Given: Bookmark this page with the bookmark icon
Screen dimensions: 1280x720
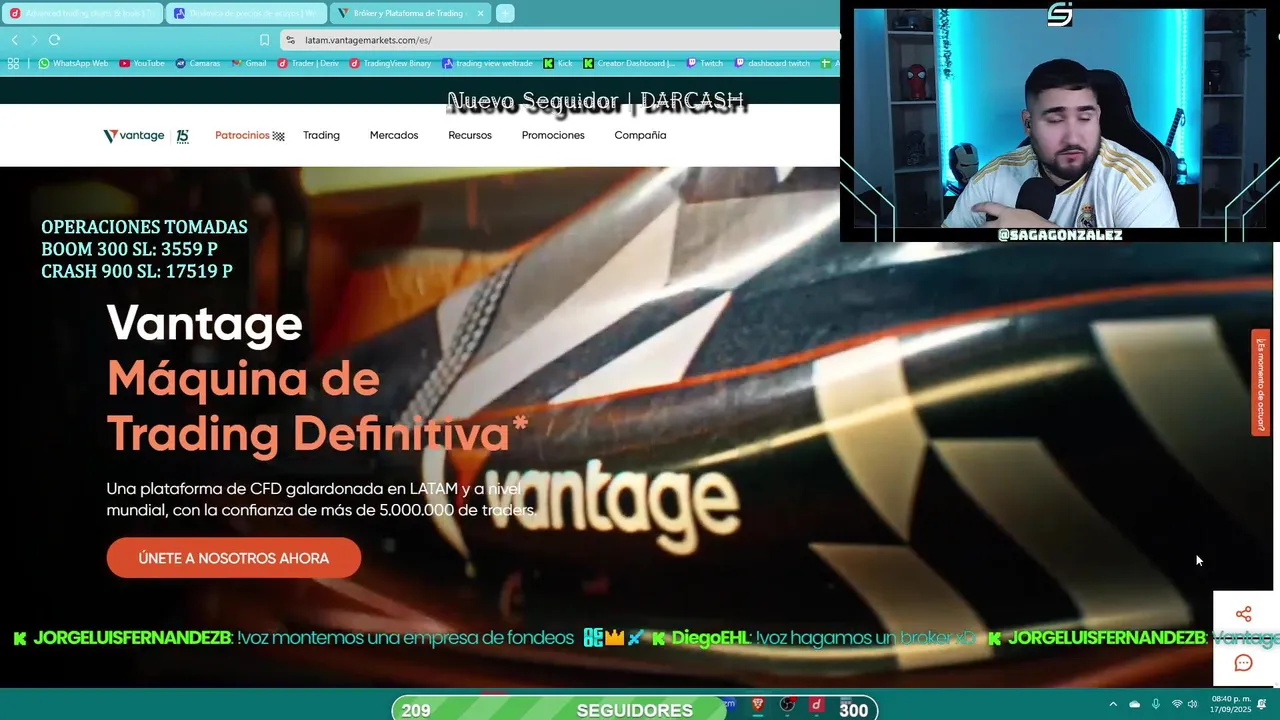Looking at the screenshot, I should pos(264,40).
